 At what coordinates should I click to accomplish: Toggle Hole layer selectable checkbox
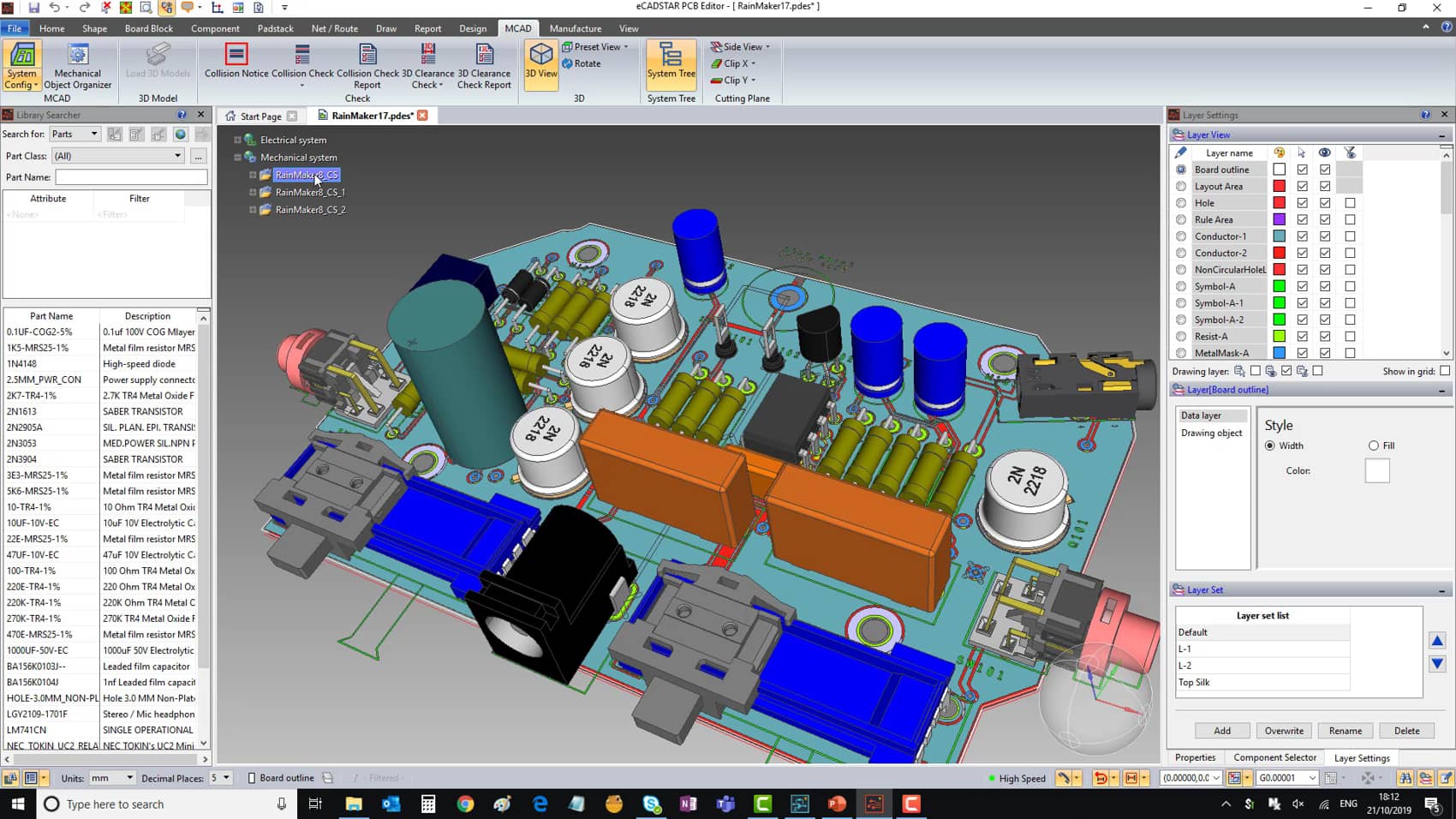[x=1303, y=203]
